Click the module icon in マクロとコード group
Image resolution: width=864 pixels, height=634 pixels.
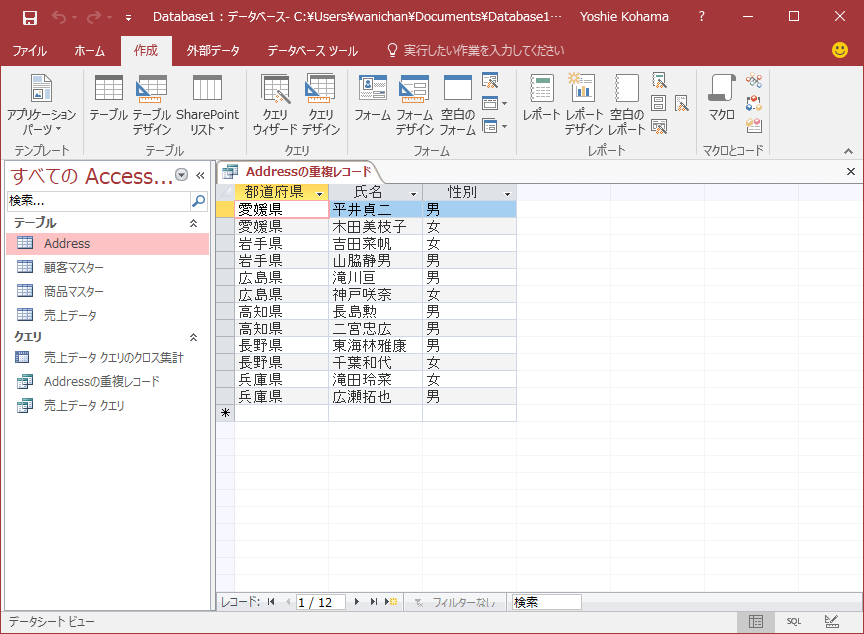pyautogui.click(x=754, y=81)
